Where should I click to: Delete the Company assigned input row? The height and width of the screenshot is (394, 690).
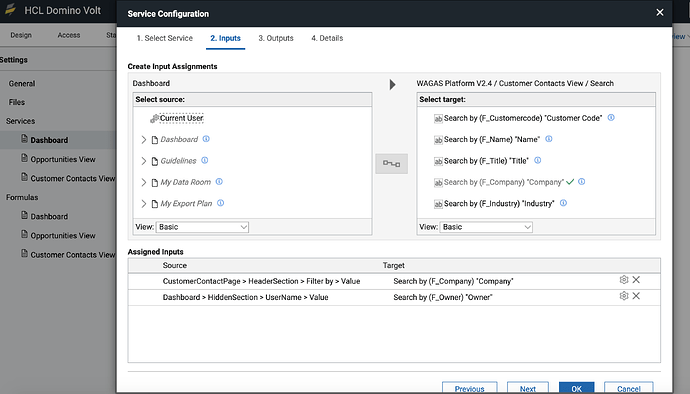pos(636,280)
